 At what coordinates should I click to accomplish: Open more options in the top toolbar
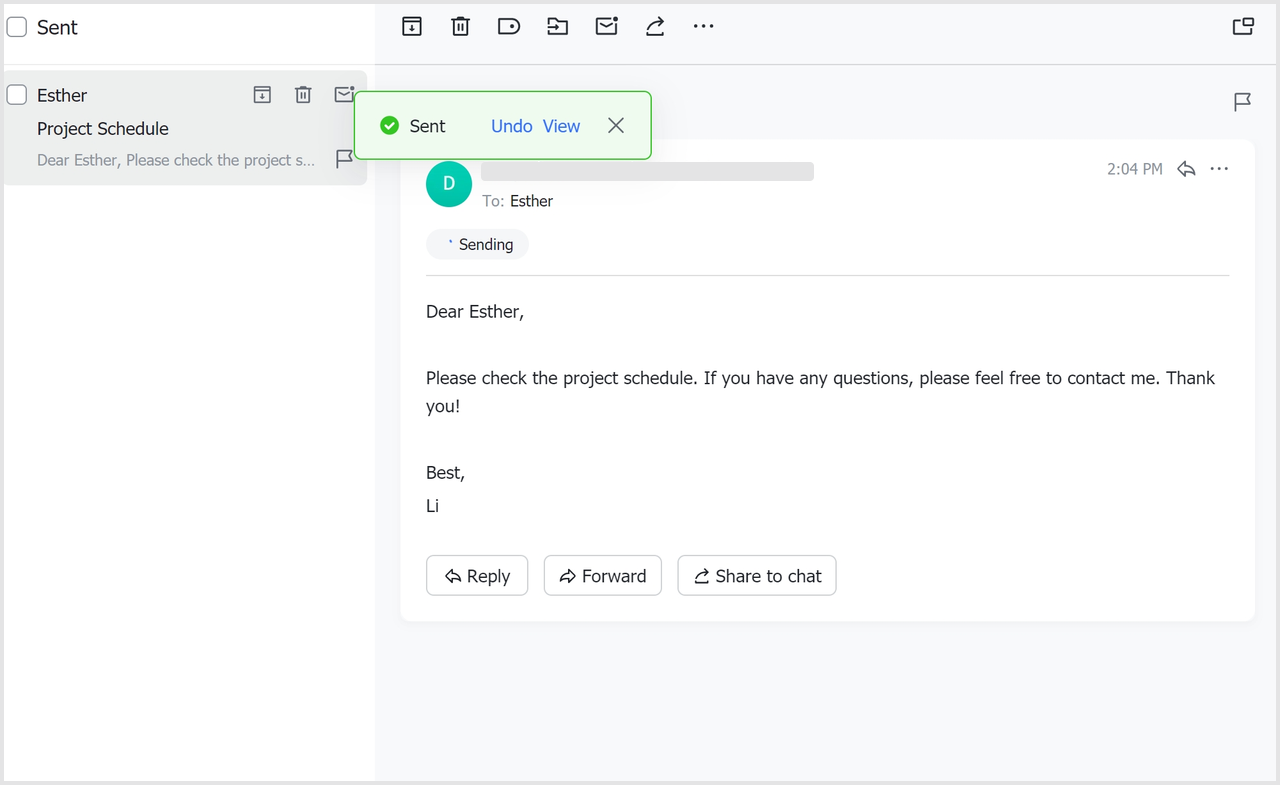coord(704,27)
